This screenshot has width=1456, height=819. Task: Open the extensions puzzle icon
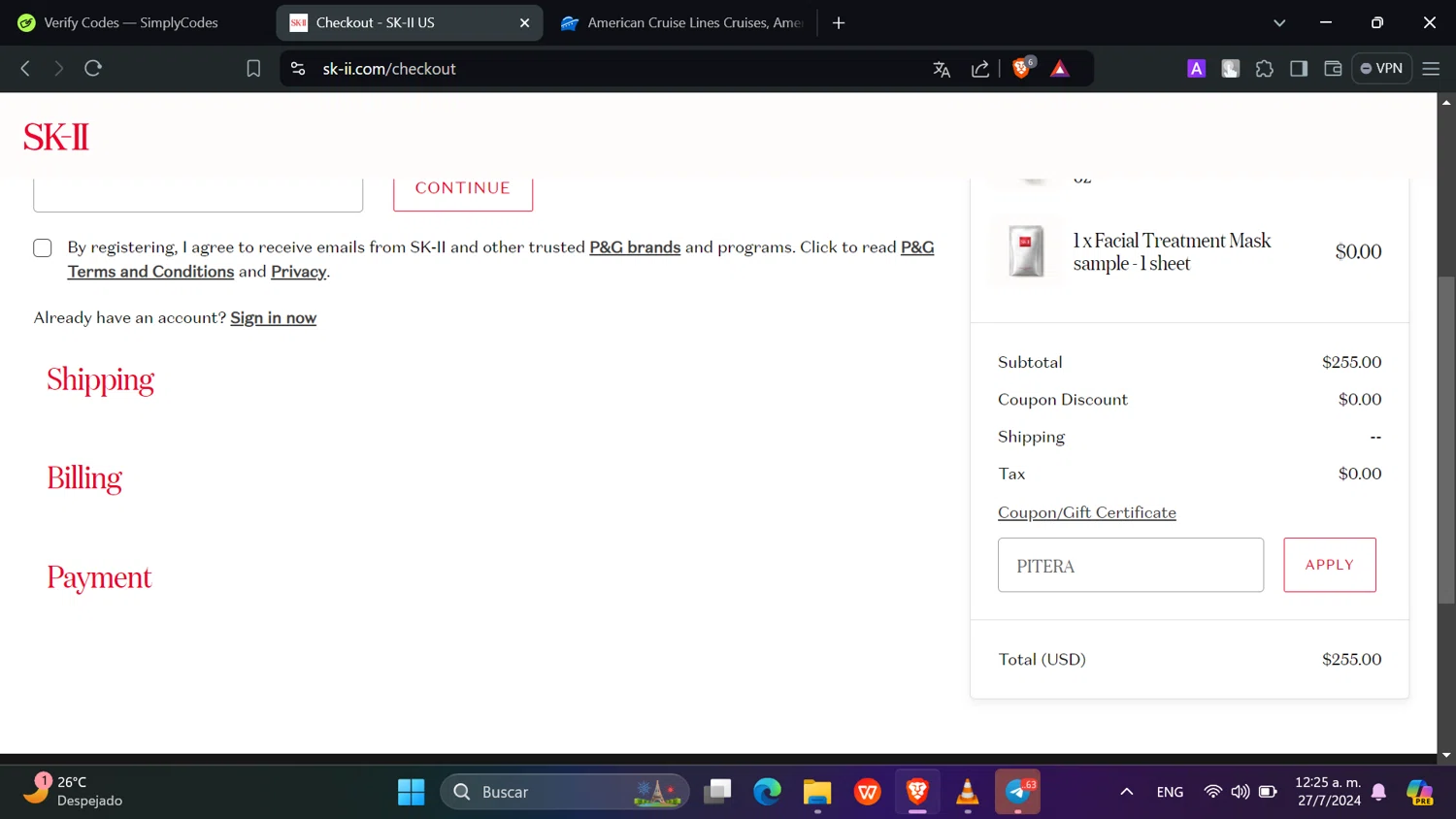[1264, 69]
